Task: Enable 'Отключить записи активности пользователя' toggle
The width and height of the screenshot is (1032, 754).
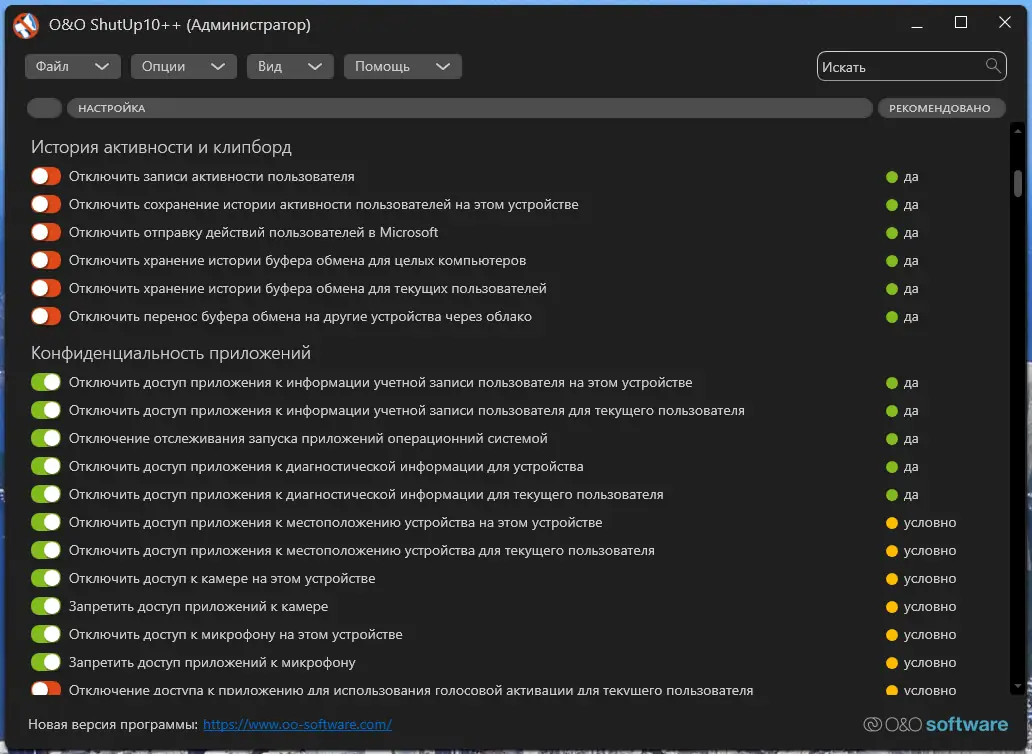Action: (46, 177)
